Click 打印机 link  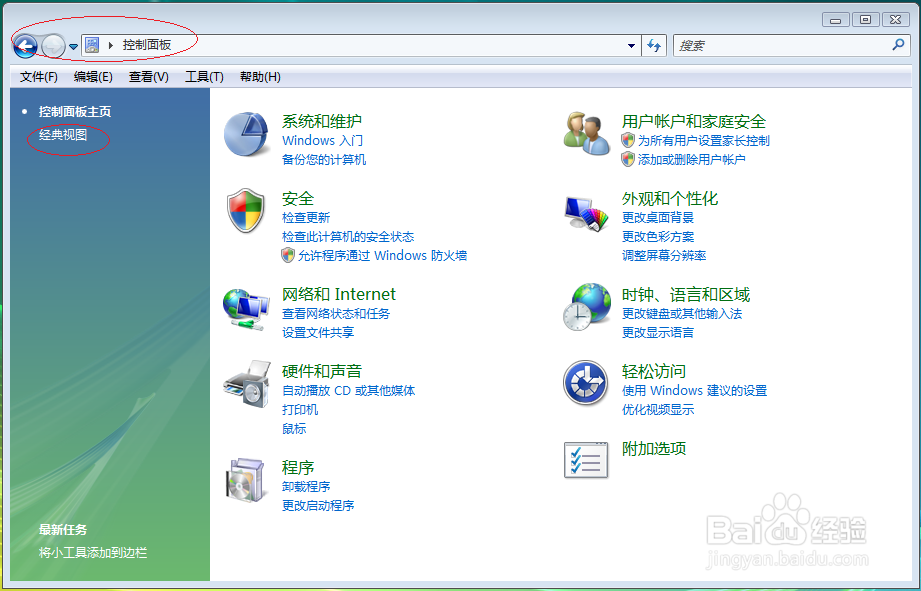pos(300,409)
